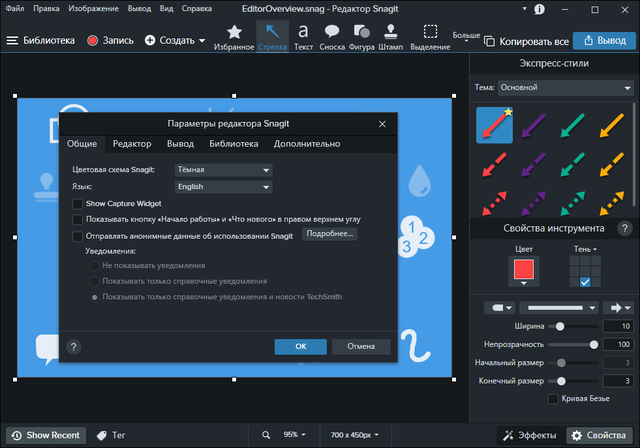Viewport: 640px width, 448px height.
Task: Select the Штамп stamp tool
Action: click(x=391, y=37)
